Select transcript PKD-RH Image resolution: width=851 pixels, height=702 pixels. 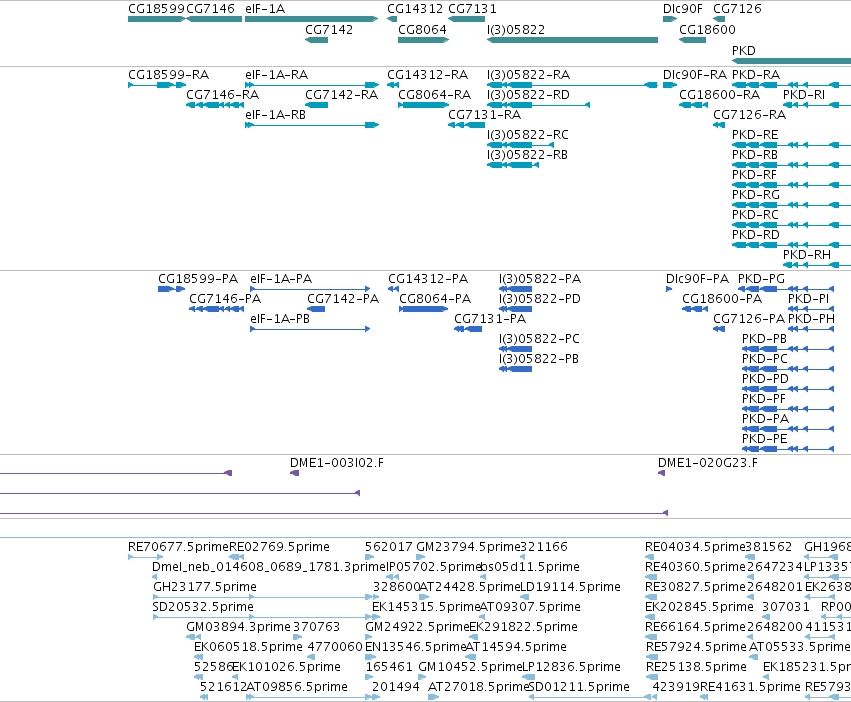pyautogui.click(x=806, y=255)
